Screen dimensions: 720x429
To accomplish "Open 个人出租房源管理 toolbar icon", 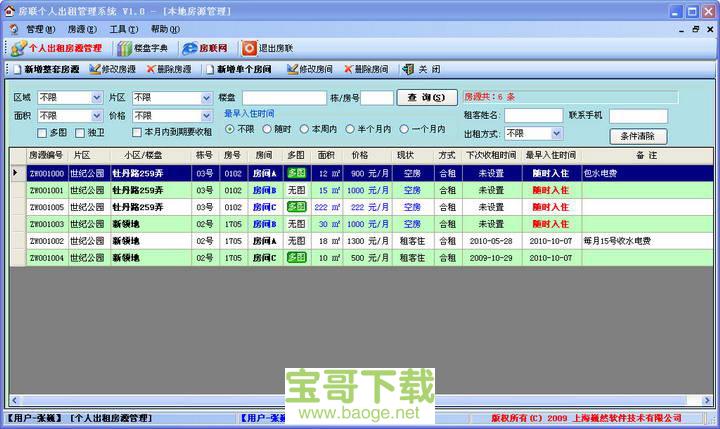I will (19, 48).
